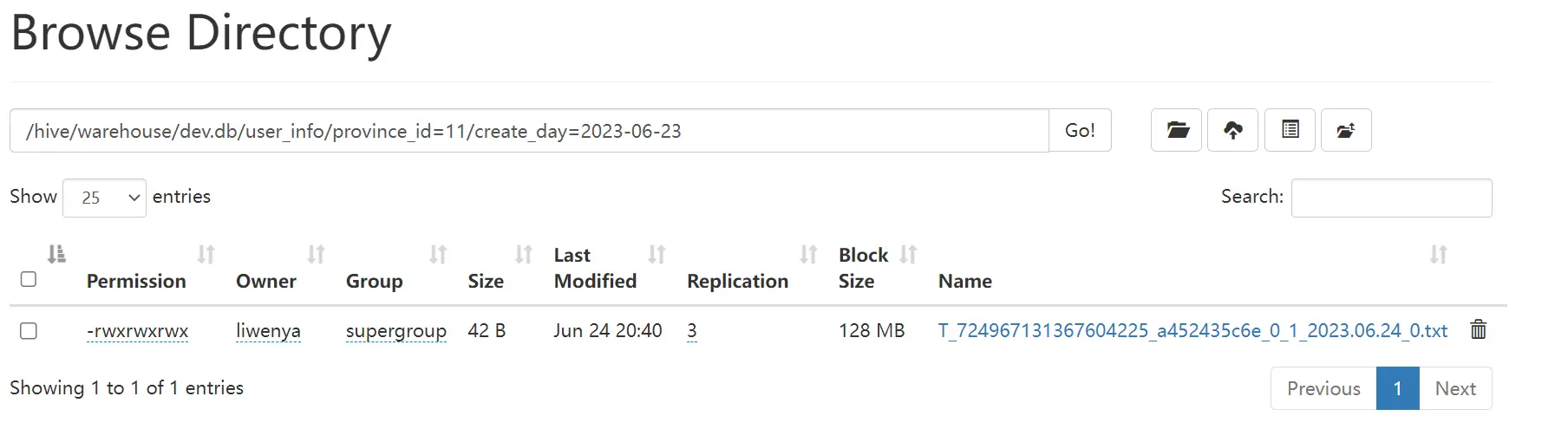Sort by Last Modified column arrows
This screenshot has width=1568, height=442.
pos(657,254)
